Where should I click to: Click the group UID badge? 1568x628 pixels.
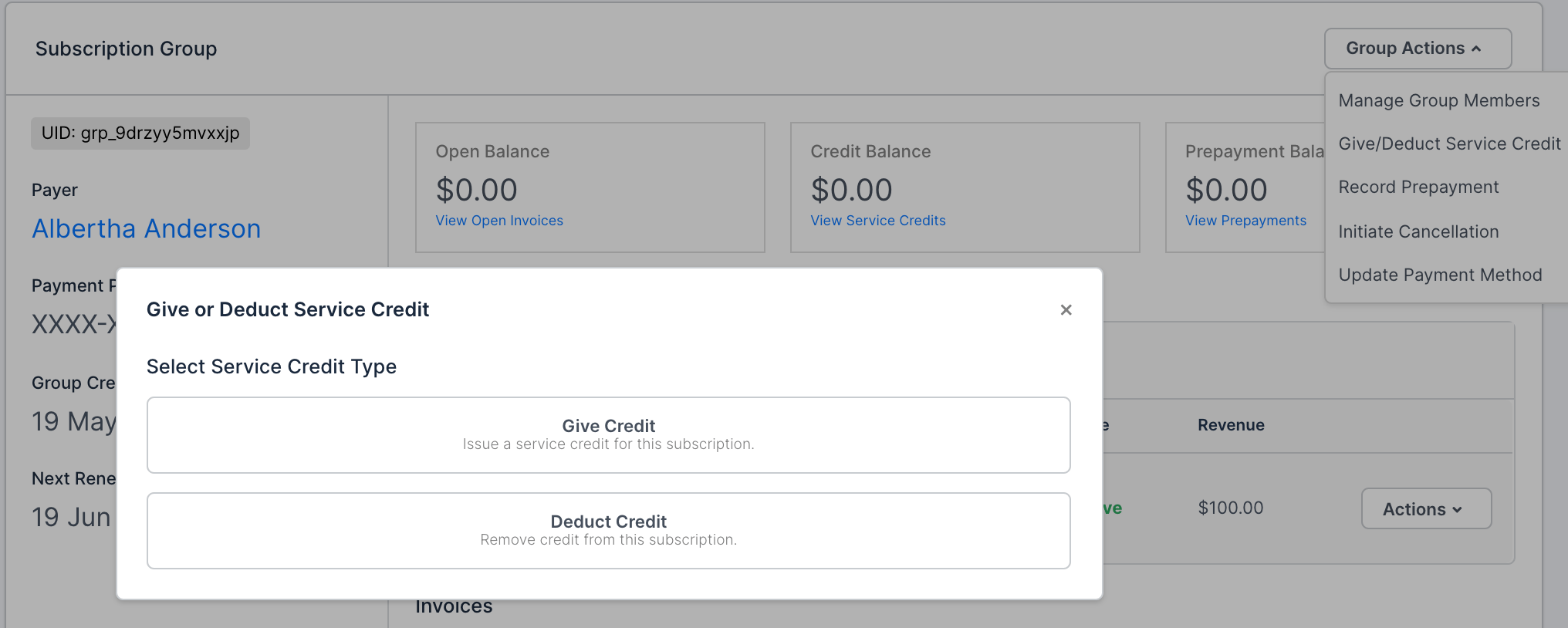coord(140,133)
